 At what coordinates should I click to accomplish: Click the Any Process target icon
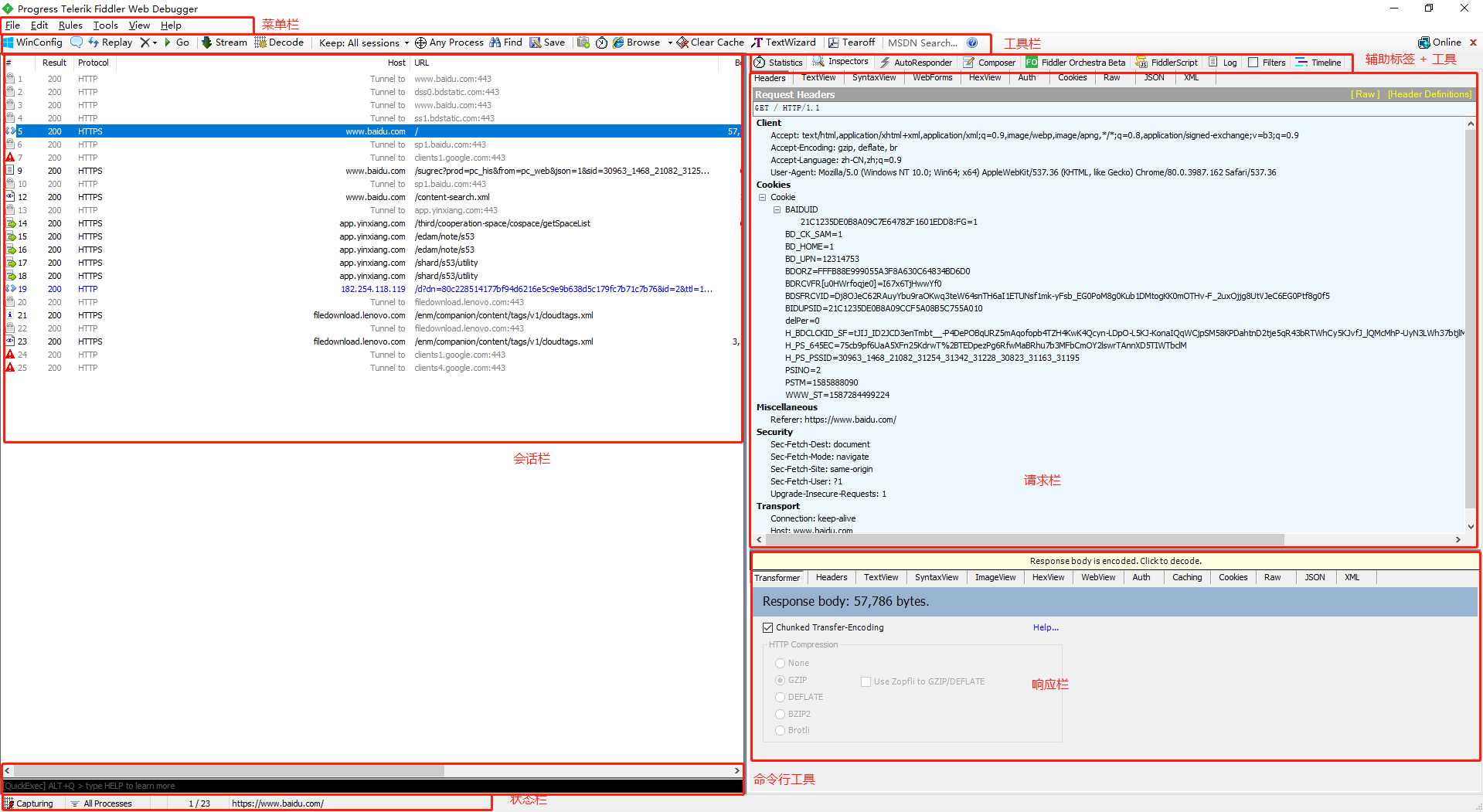coord(420,42)
